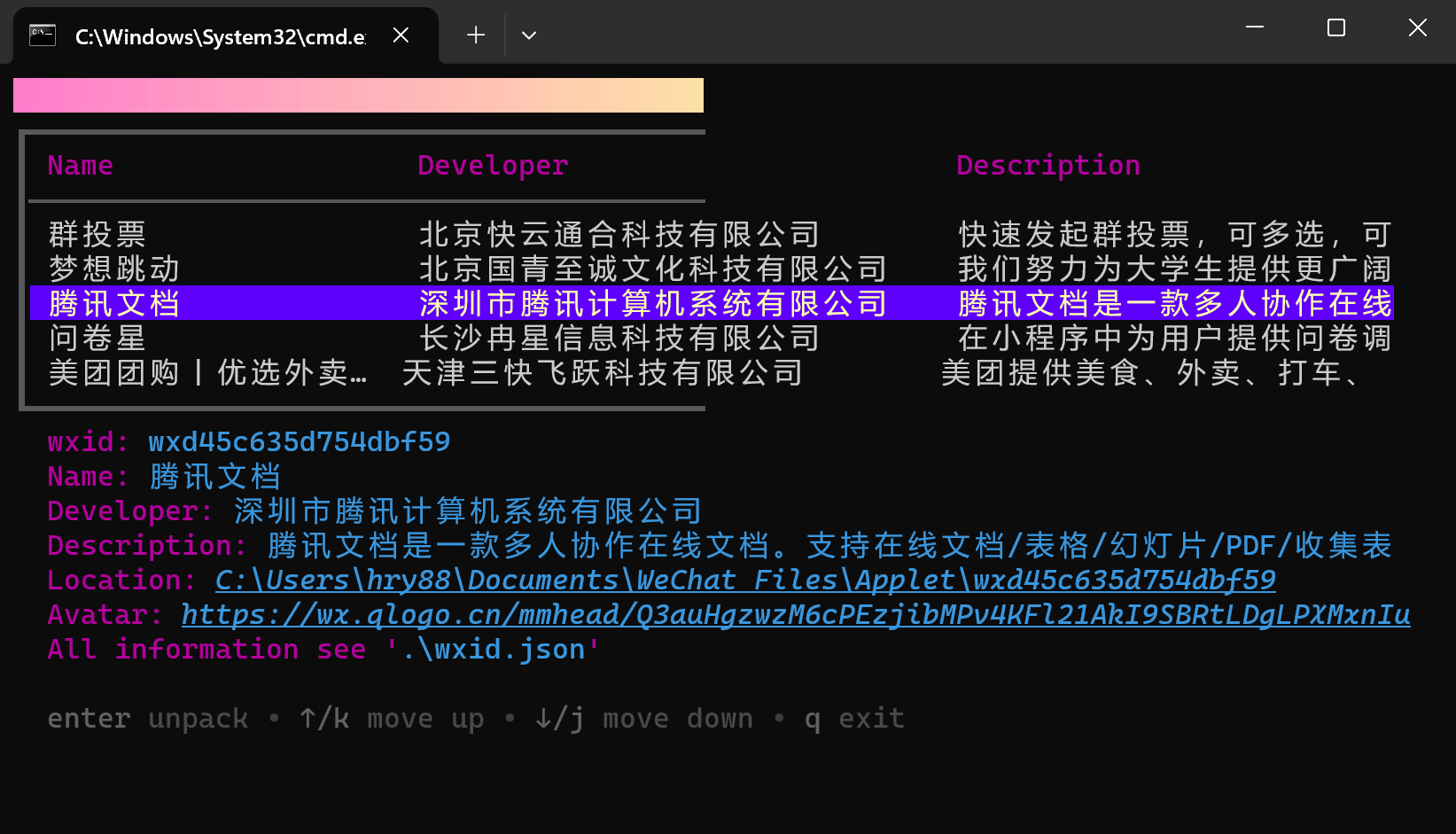Click the full Description text in details
The width and height of the screenshot is (1456, 834).
(830, 546)
